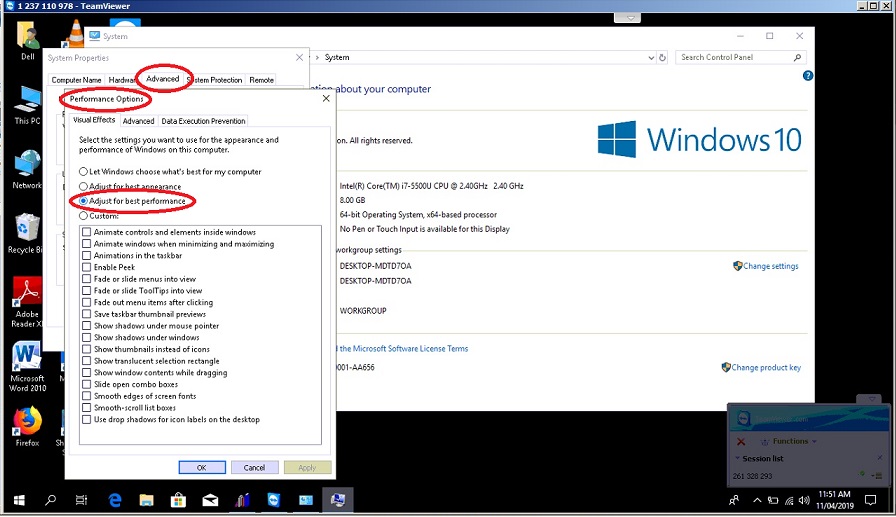Viewport: 896px width, 517px height.
Task: Click the Change product key link
Action: pyautogui.click(x=765, y=367)
